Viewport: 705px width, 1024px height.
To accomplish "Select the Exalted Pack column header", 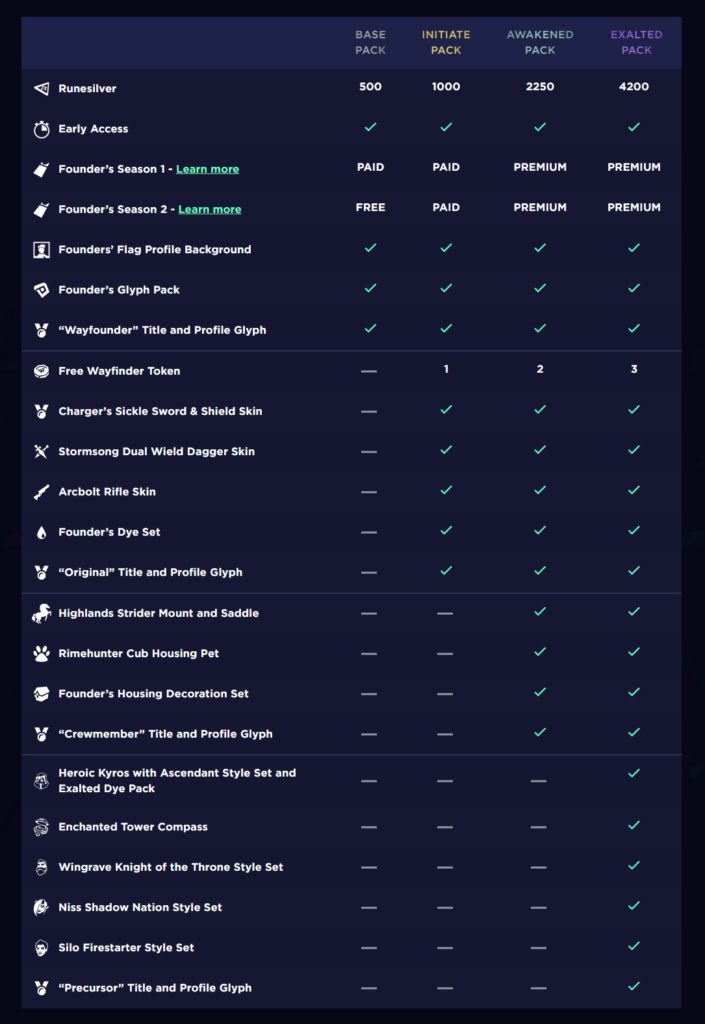I will (636, 42).
